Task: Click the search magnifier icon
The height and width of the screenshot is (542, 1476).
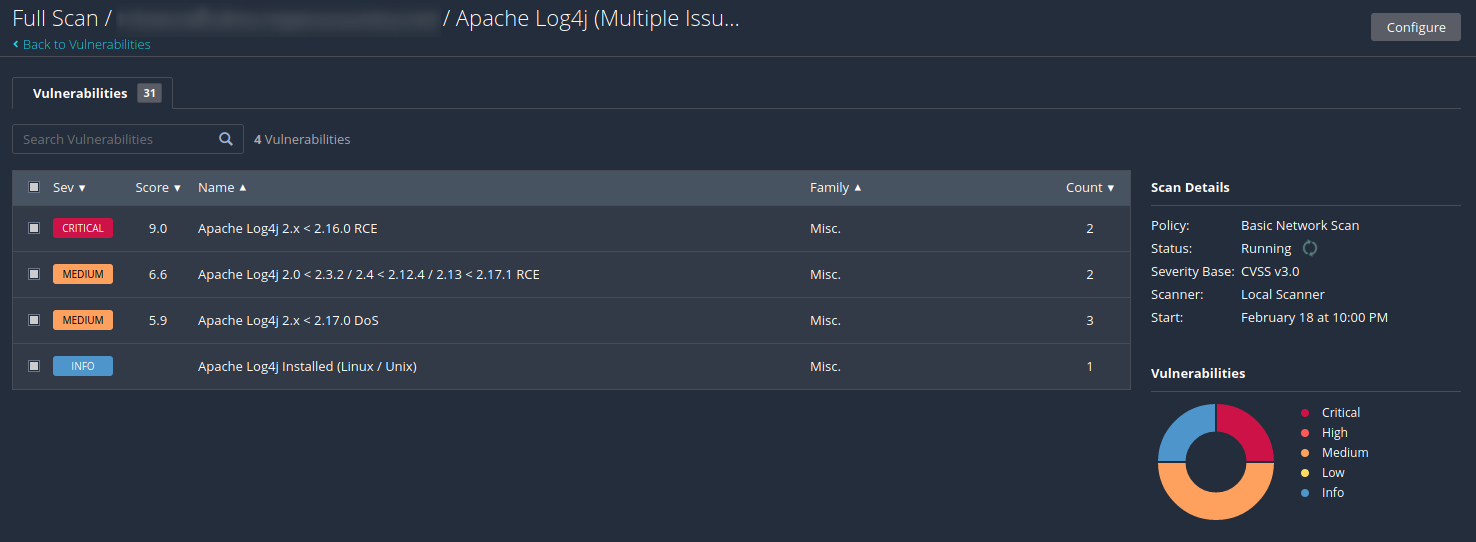Action: (x=226, y=139)
